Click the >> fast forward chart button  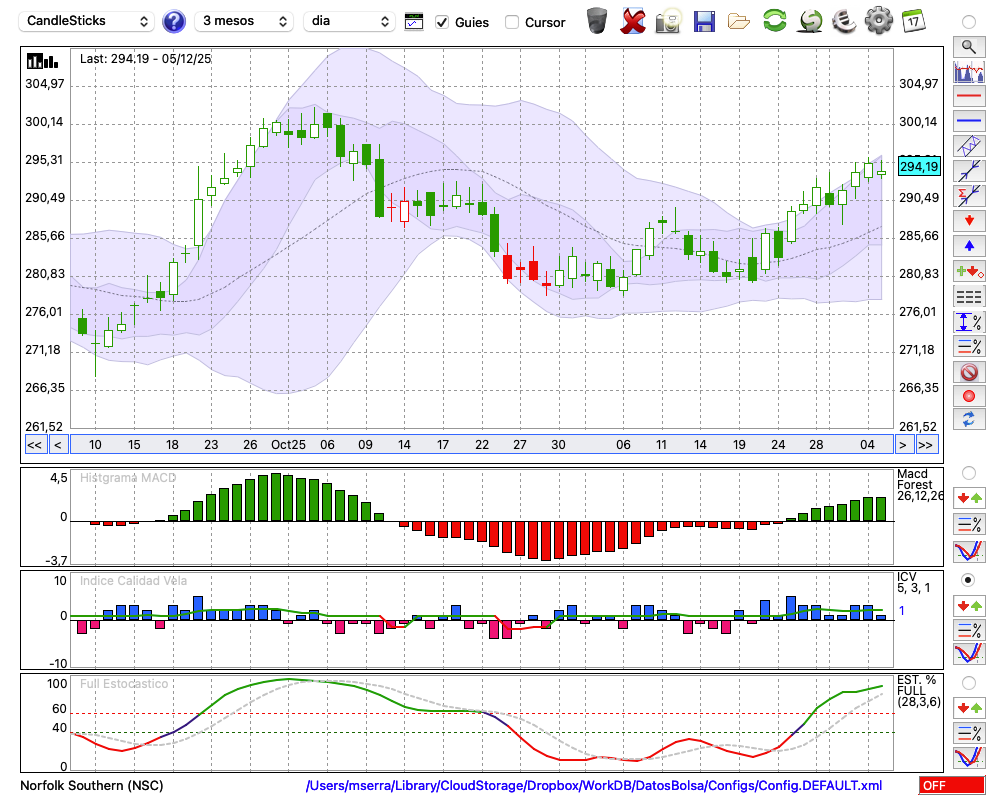tap(926, 445)
